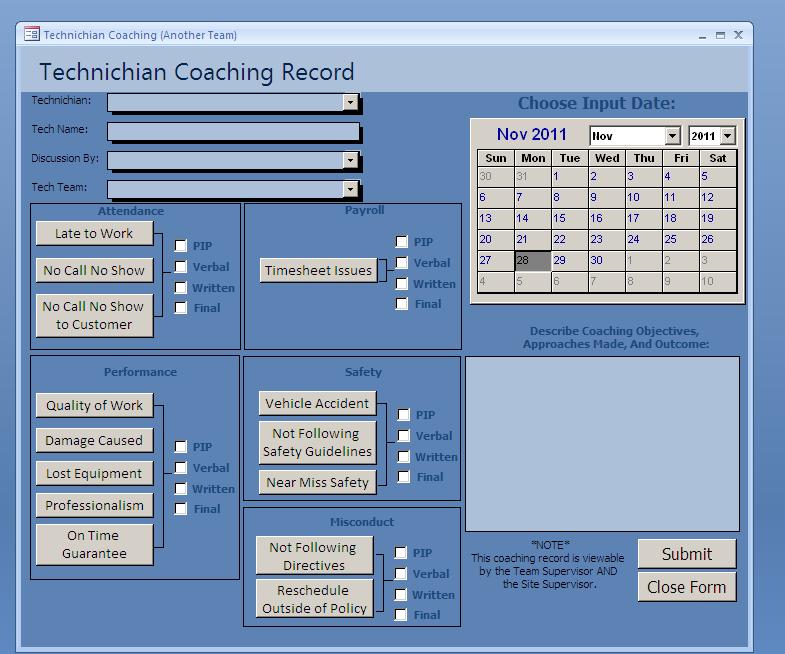The height and width of the screenshot is (654, 785).
Task: Open the calendar month dropdown showing Nov
Action: 672,136
